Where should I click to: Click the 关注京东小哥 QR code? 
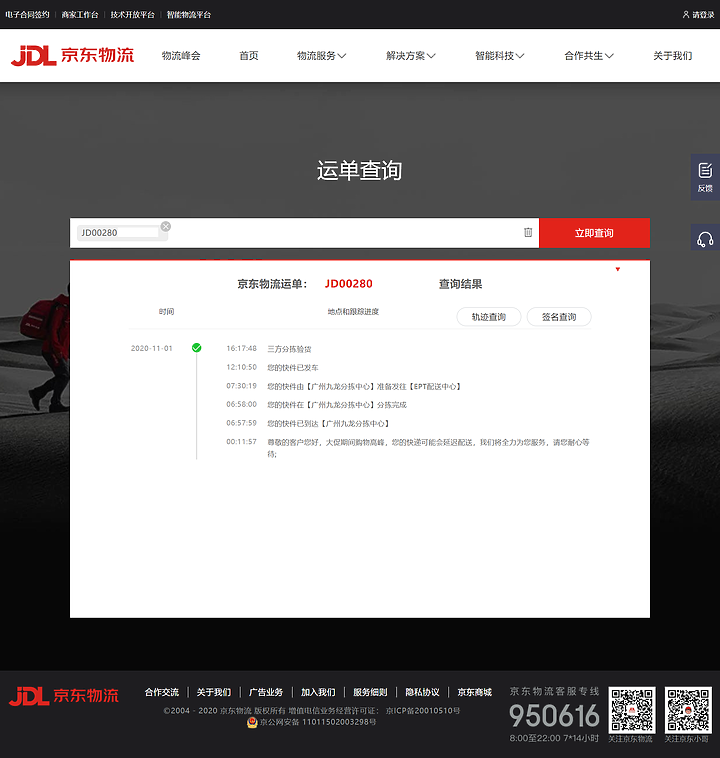point(688,710)
